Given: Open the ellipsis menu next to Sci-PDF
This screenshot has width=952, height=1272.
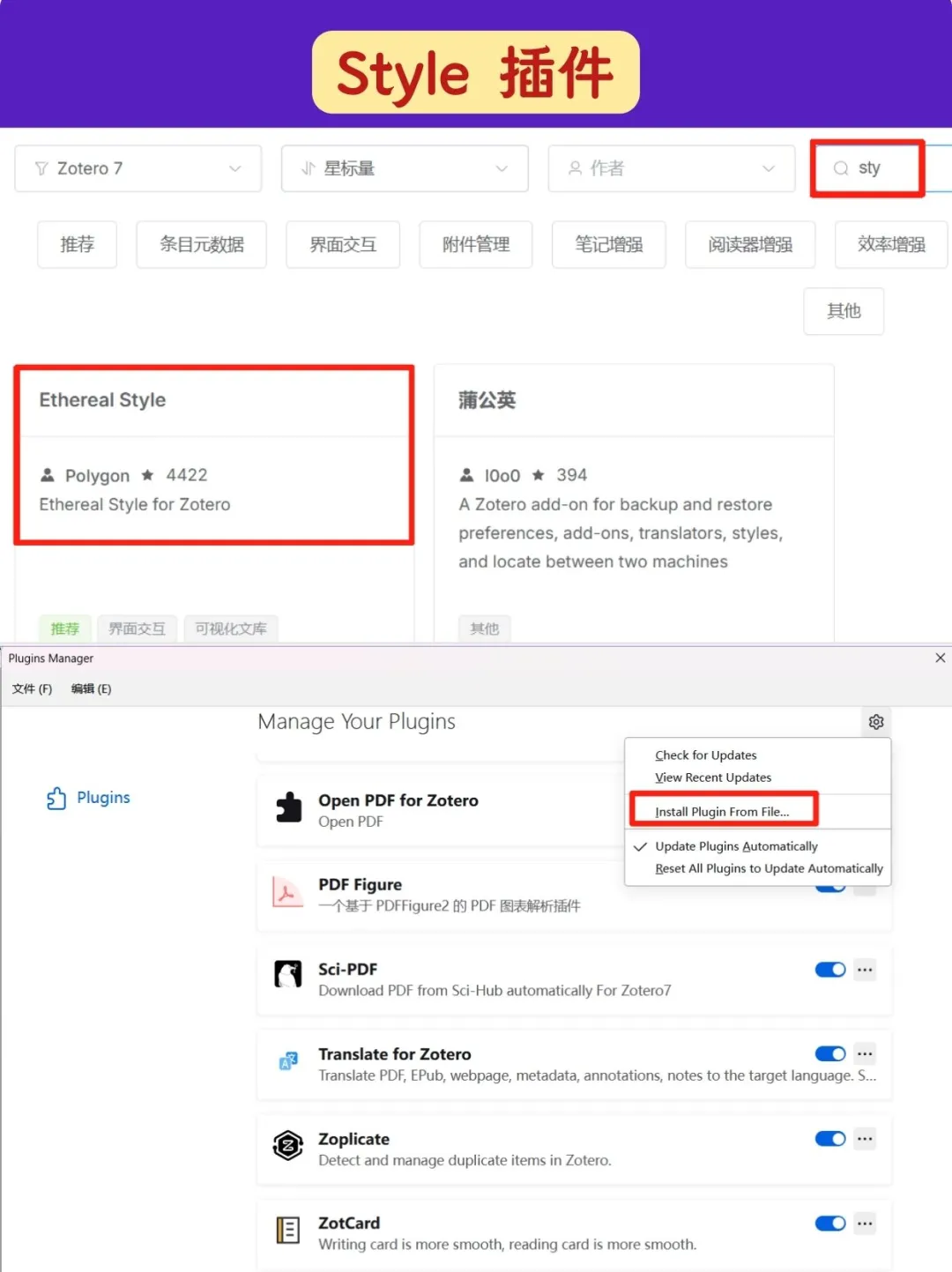Looking at the screenshot, I should [x=865, y=970].
